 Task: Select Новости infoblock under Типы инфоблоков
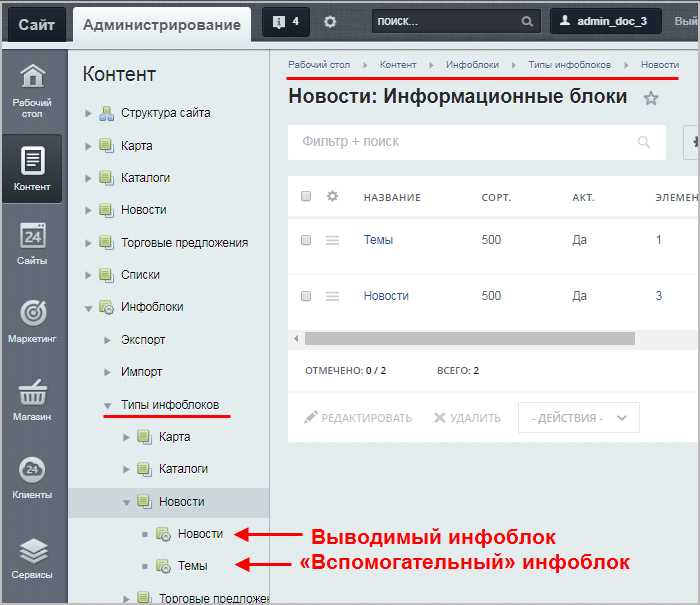pos(200,534)
